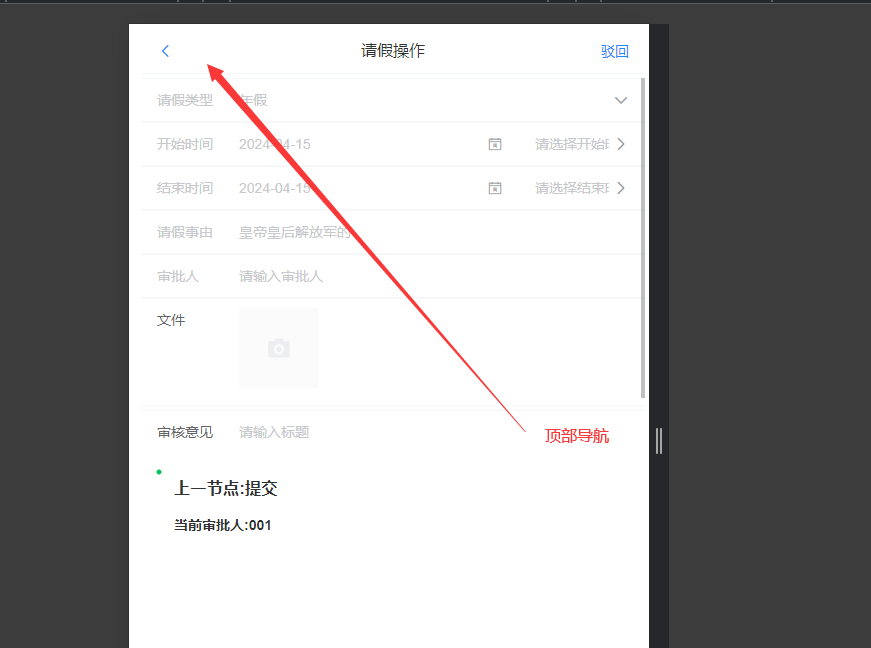871x648 pixels.
Task: Click the 请选择开始 time placeholder text
Action: [572, 144]
